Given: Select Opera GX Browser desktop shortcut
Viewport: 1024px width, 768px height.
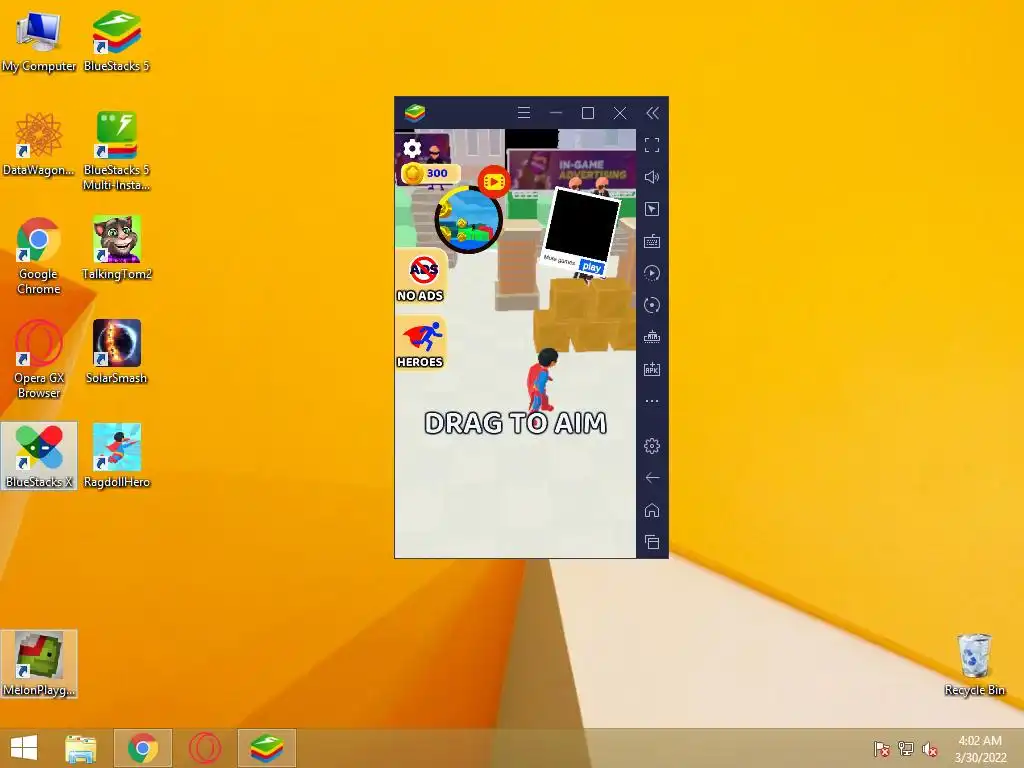Looking at the screenshot, I should [39, 359].
